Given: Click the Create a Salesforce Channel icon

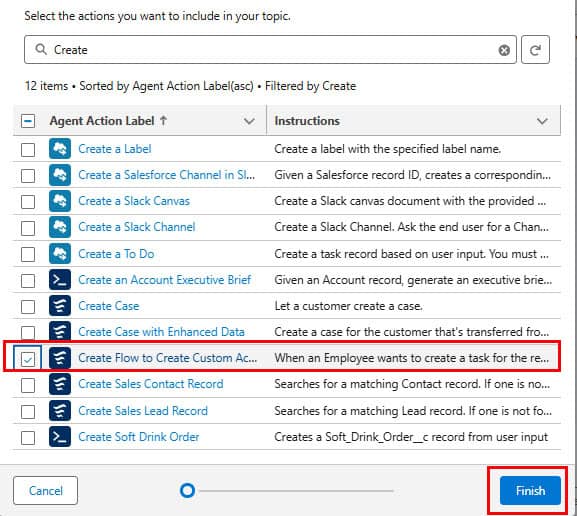Looking at the screenshot, I should (x=60, y=175).
